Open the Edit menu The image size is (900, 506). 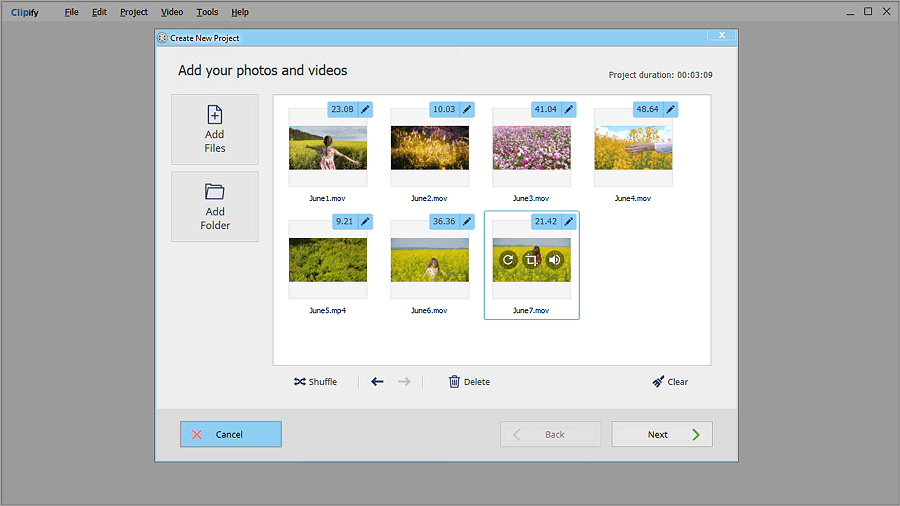(x=99, y=12)
